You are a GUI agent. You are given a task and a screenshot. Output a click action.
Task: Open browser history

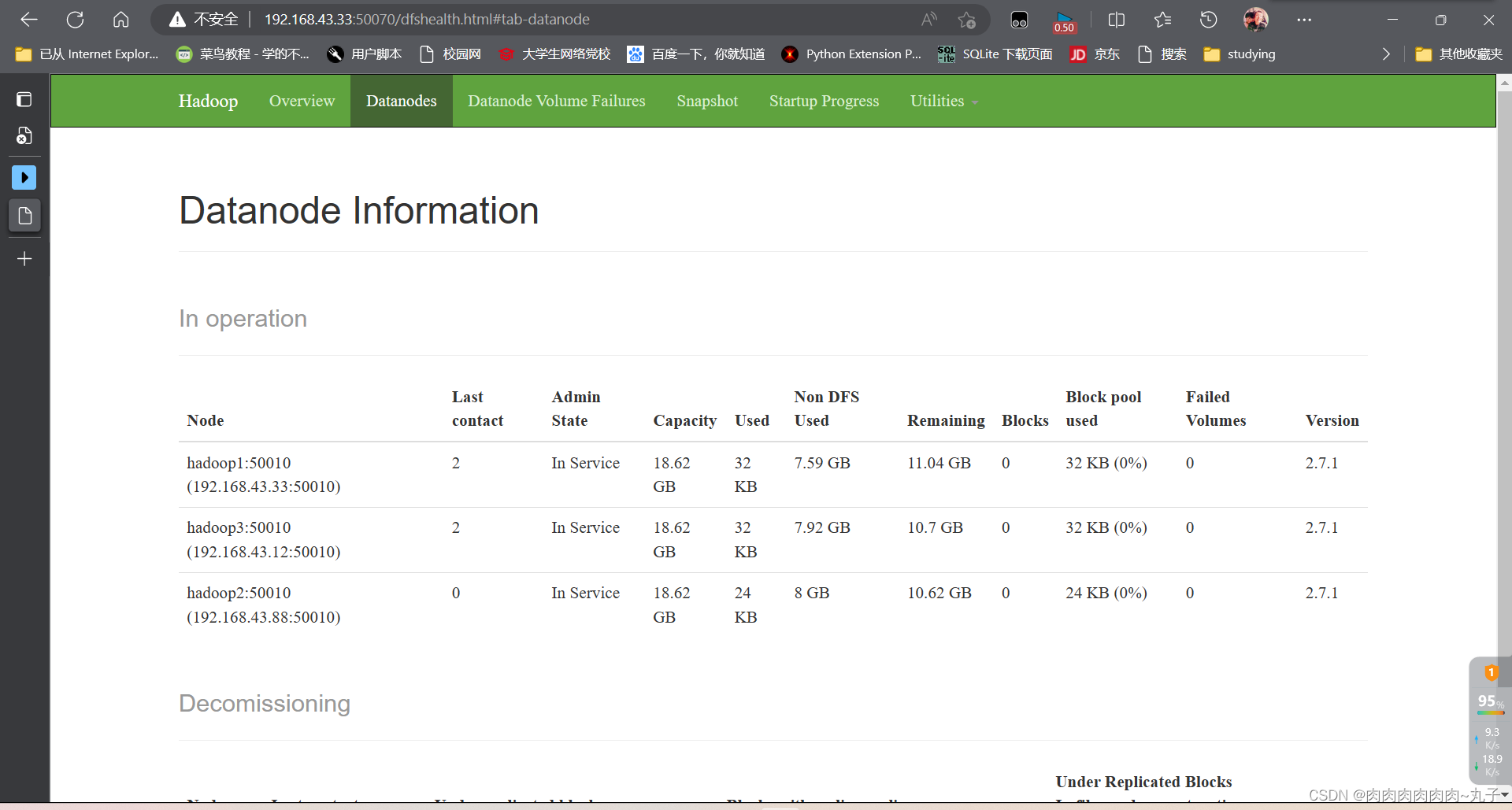pyautogui.click(x=1208, y=20)
